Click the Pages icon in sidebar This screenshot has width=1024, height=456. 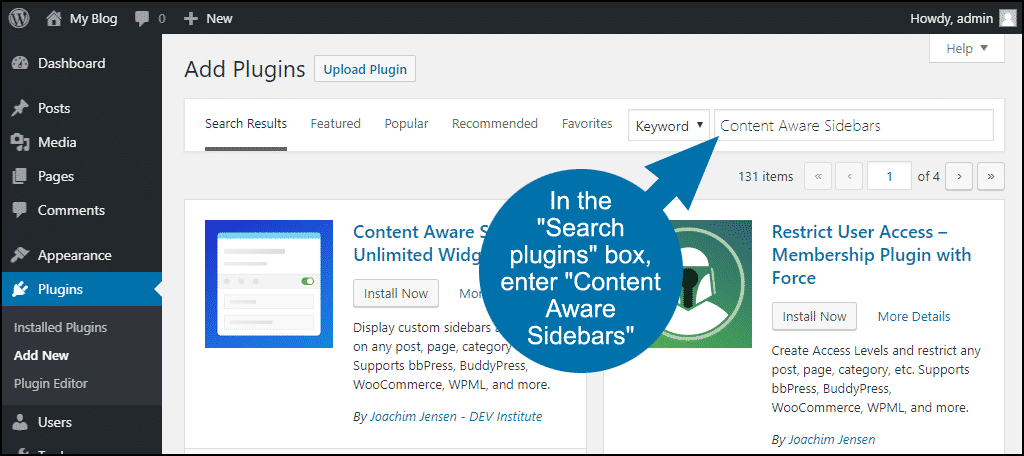(x=21, y=176)
